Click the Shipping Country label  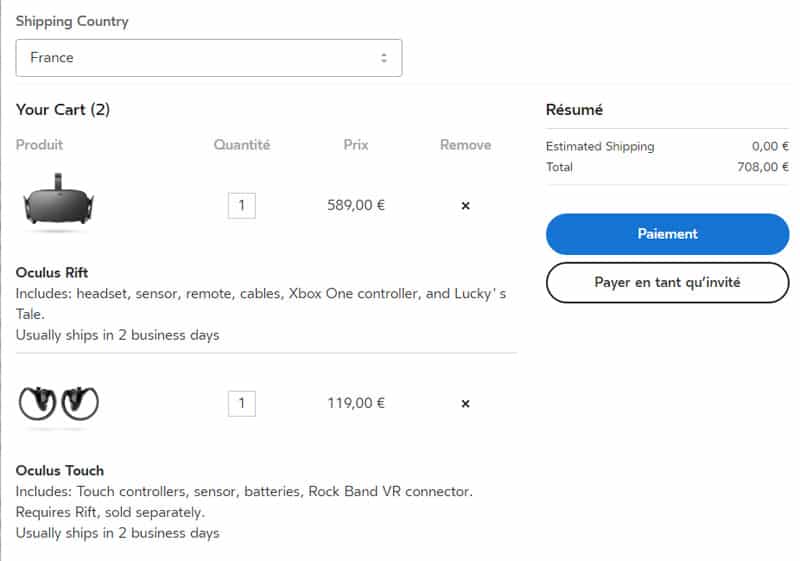click(72, 21)
